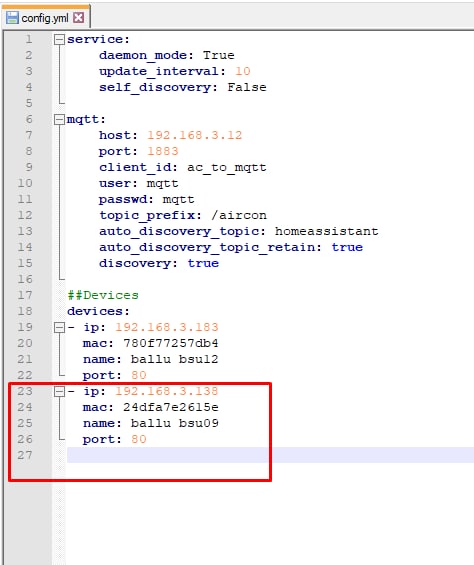This screenshot has height=565, width=474.
Task: Collapse the fold marker for ip 192.168.3.138
Action: (59, 391)
